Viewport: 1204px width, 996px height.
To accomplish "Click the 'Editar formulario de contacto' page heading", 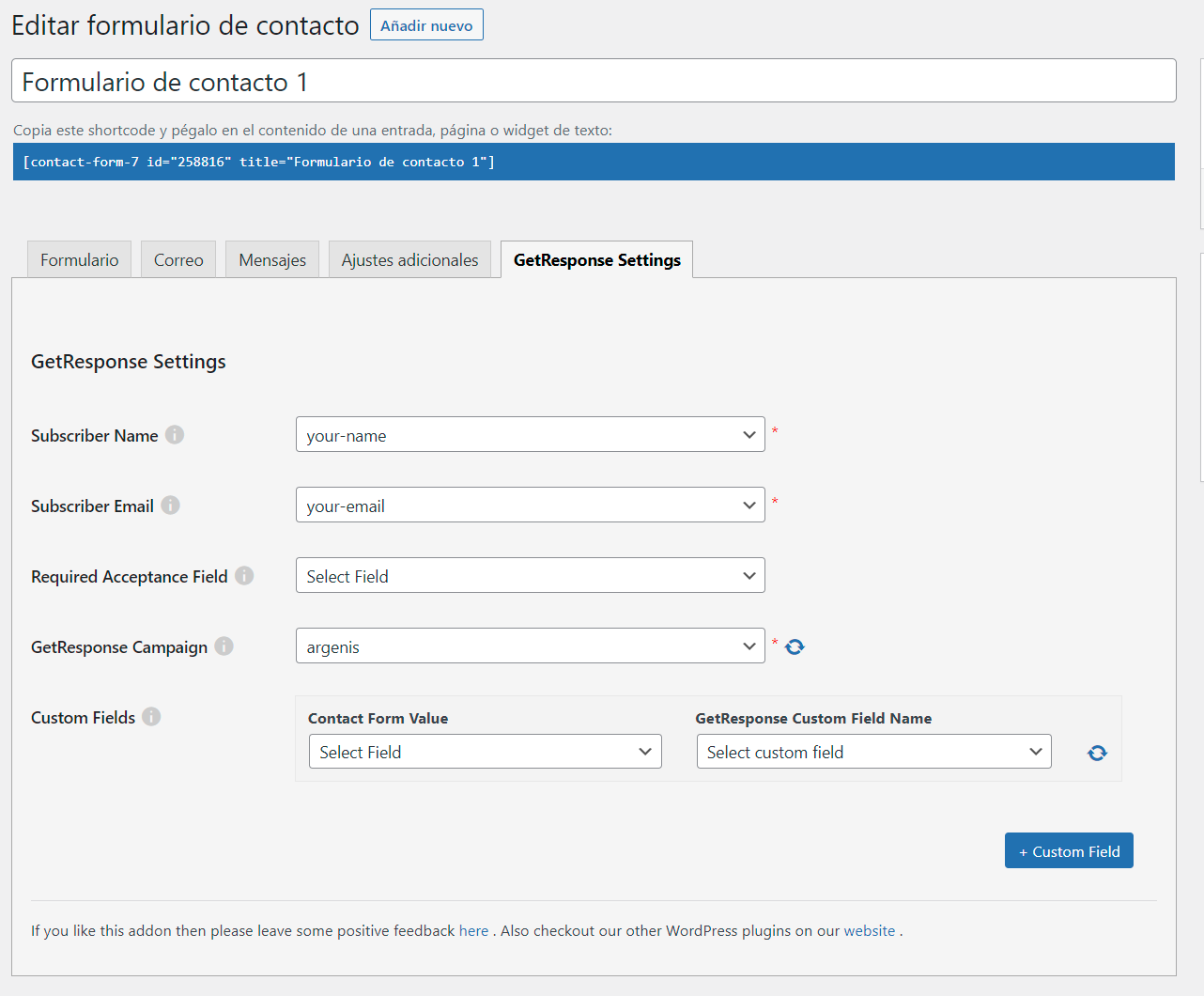I will click(185, 25).
